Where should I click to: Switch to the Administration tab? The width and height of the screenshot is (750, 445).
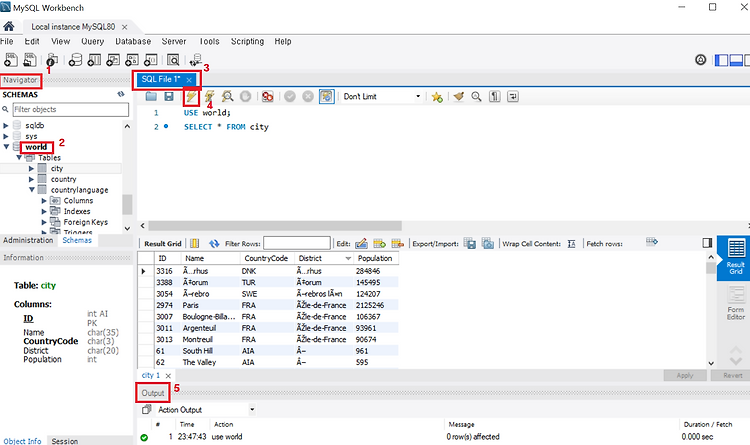(28, 240)
